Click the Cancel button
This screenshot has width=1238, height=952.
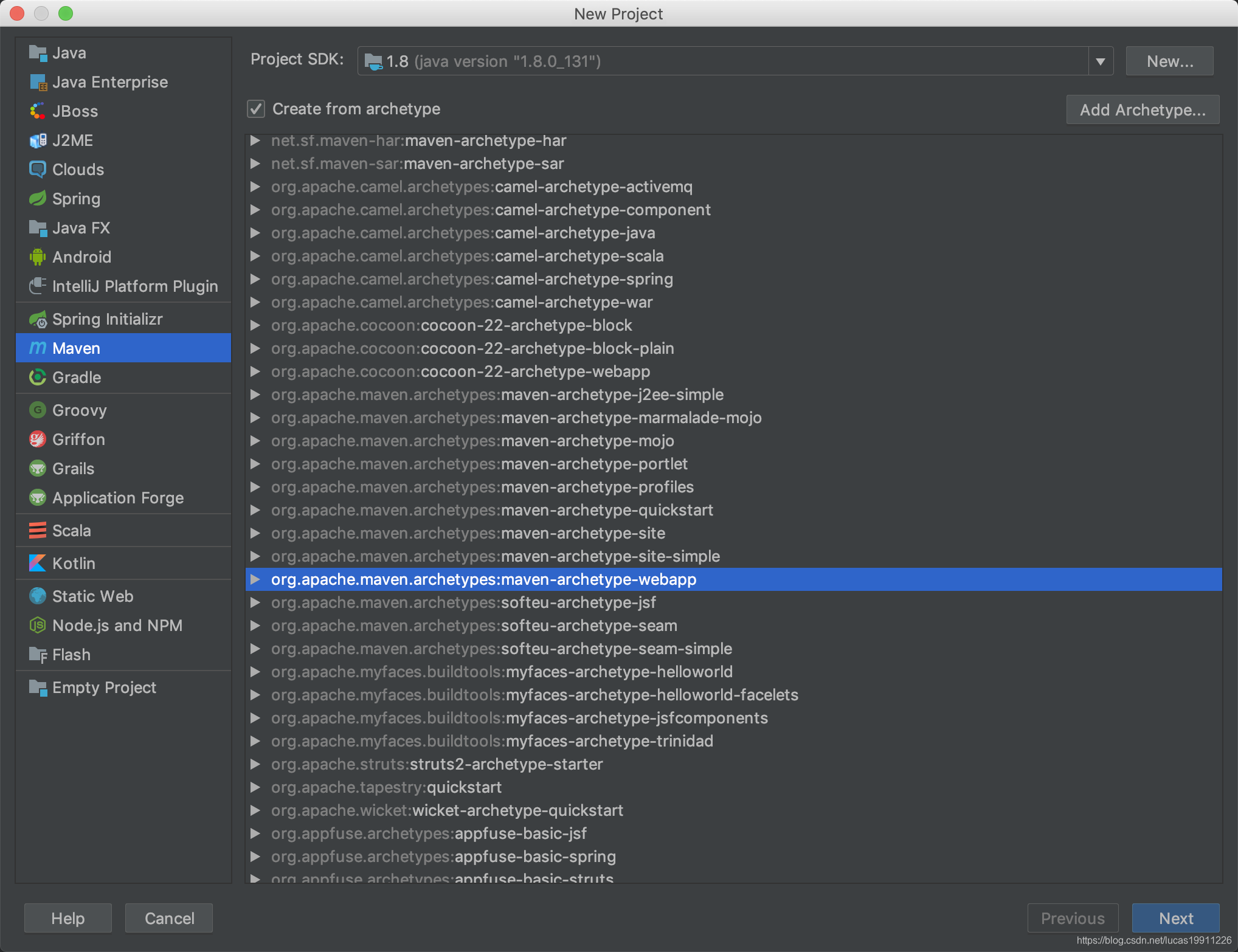(x=169, y=918)
